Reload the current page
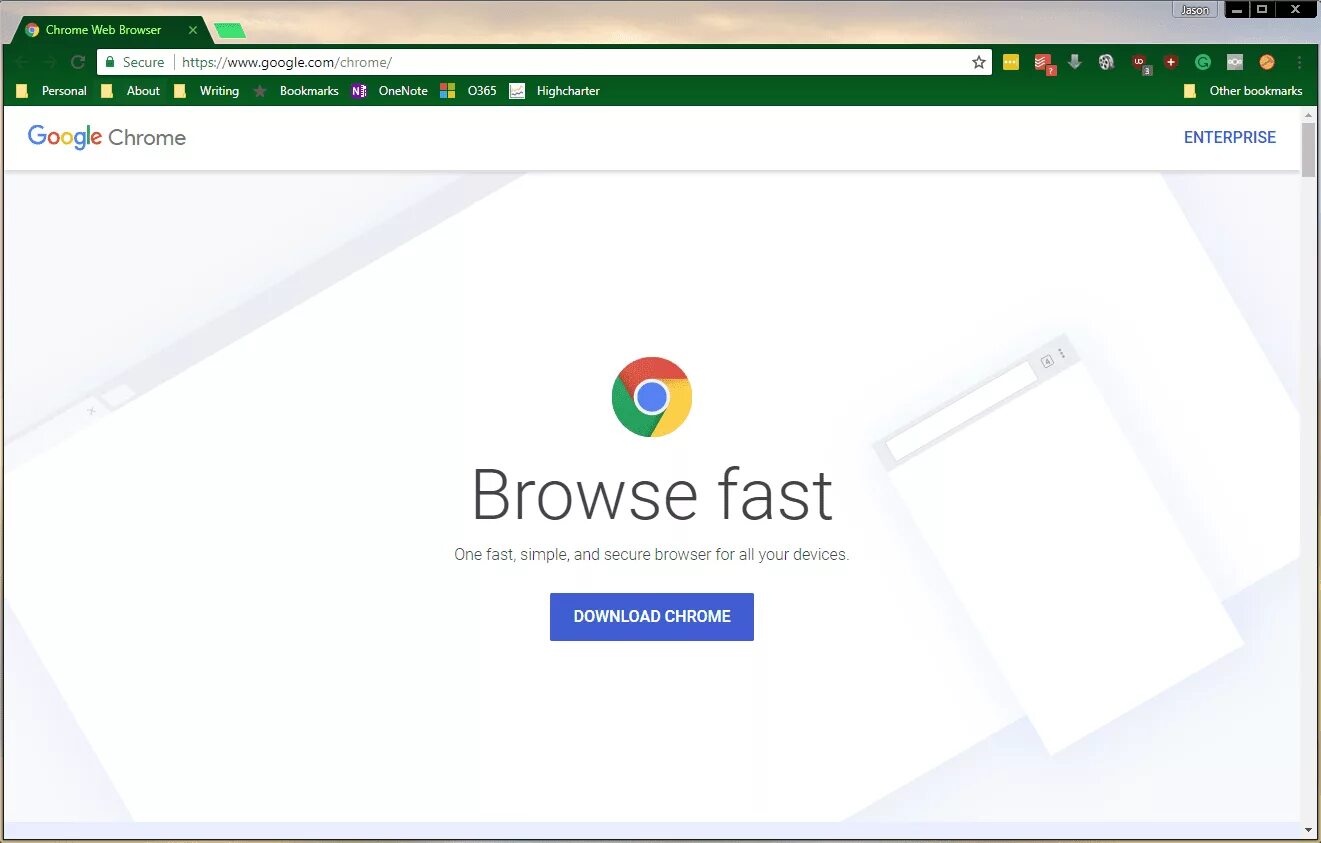The image size is (1321, 843). (x=77, y=61)
